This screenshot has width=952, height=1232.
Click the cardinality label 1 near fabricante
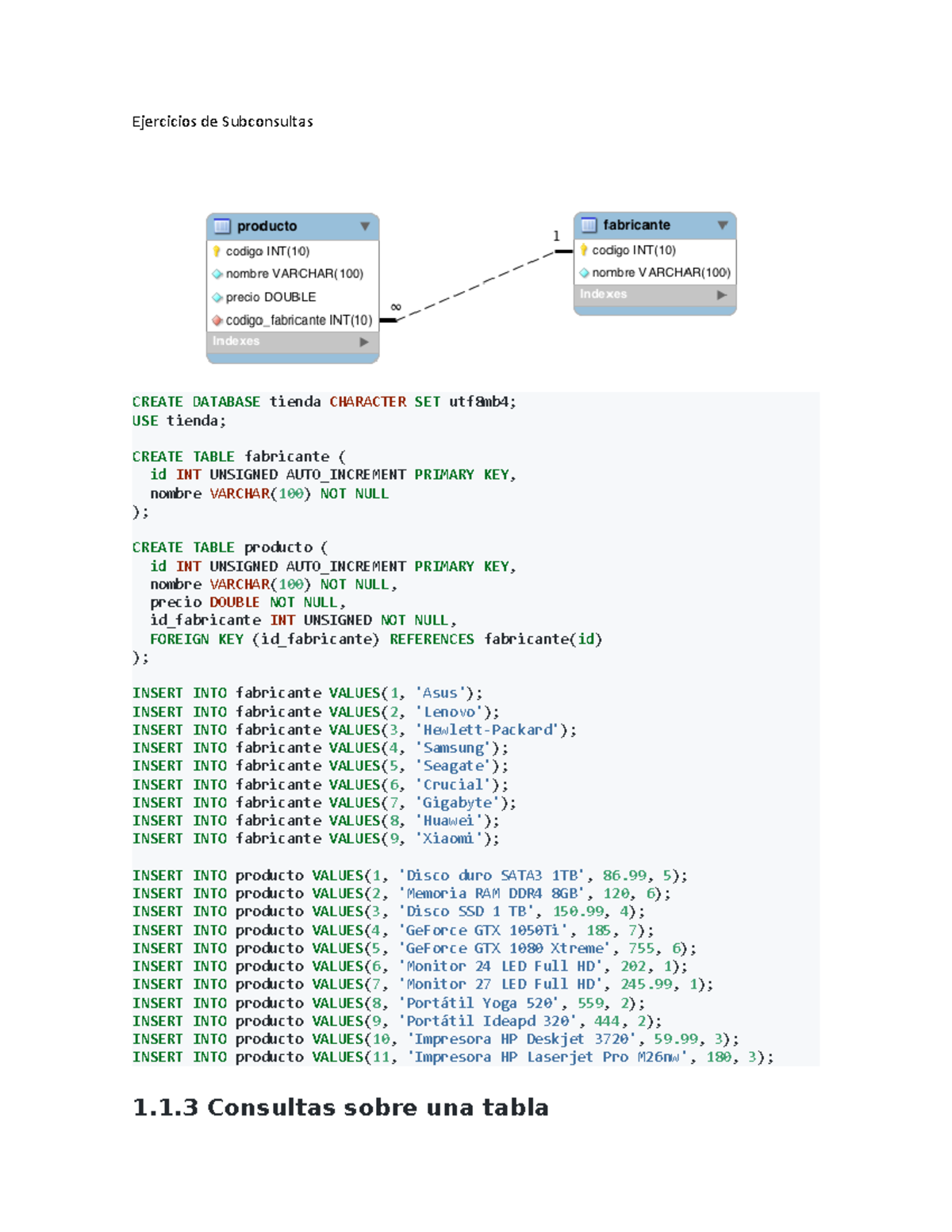click(555, 234)
